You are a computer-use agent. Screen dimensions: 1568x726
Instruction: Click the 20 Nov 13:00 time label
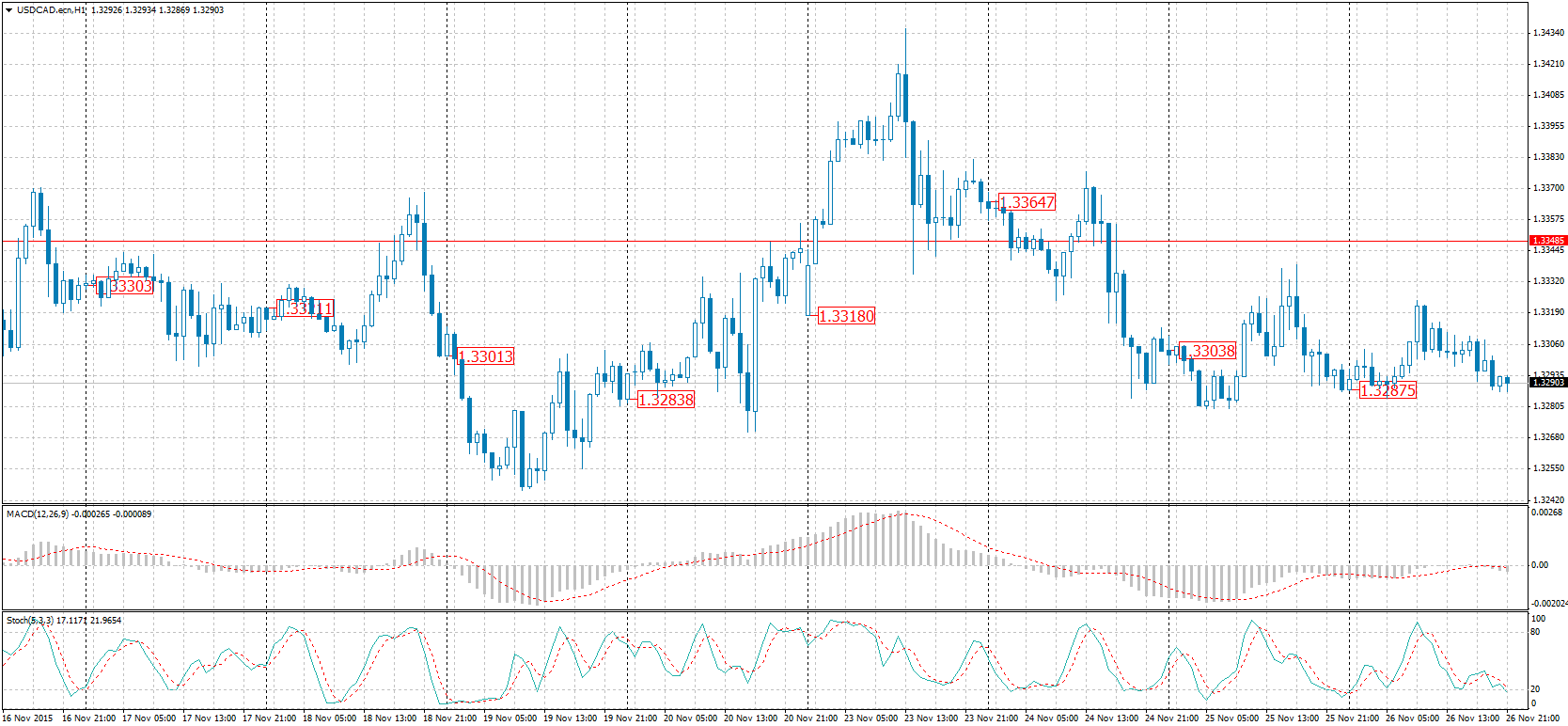point(750,718)
